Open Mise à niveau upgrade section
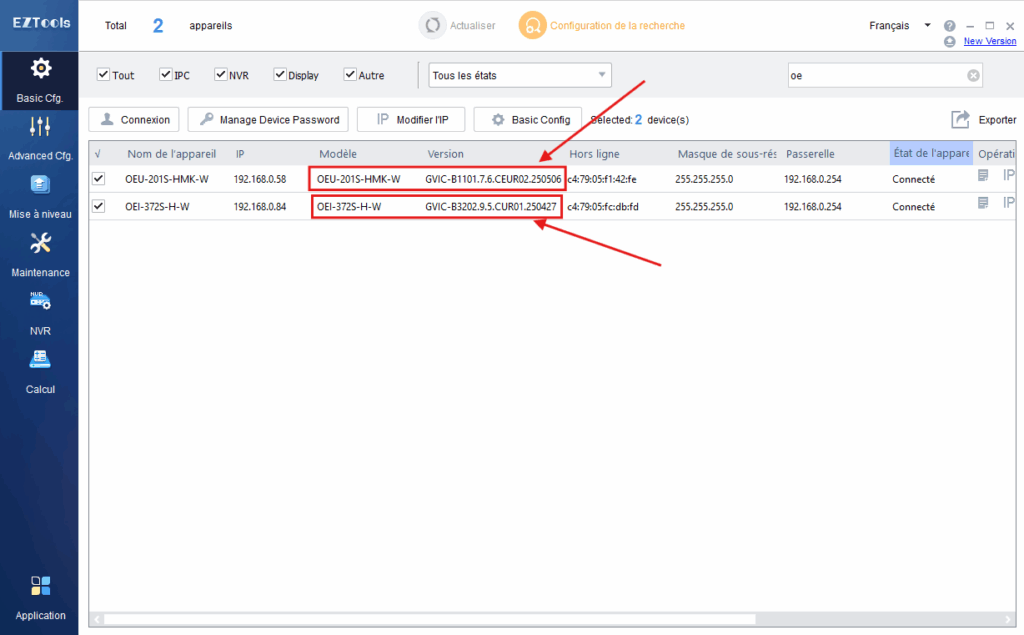The width and height of the screenshot is (1024, 635). 40,197
